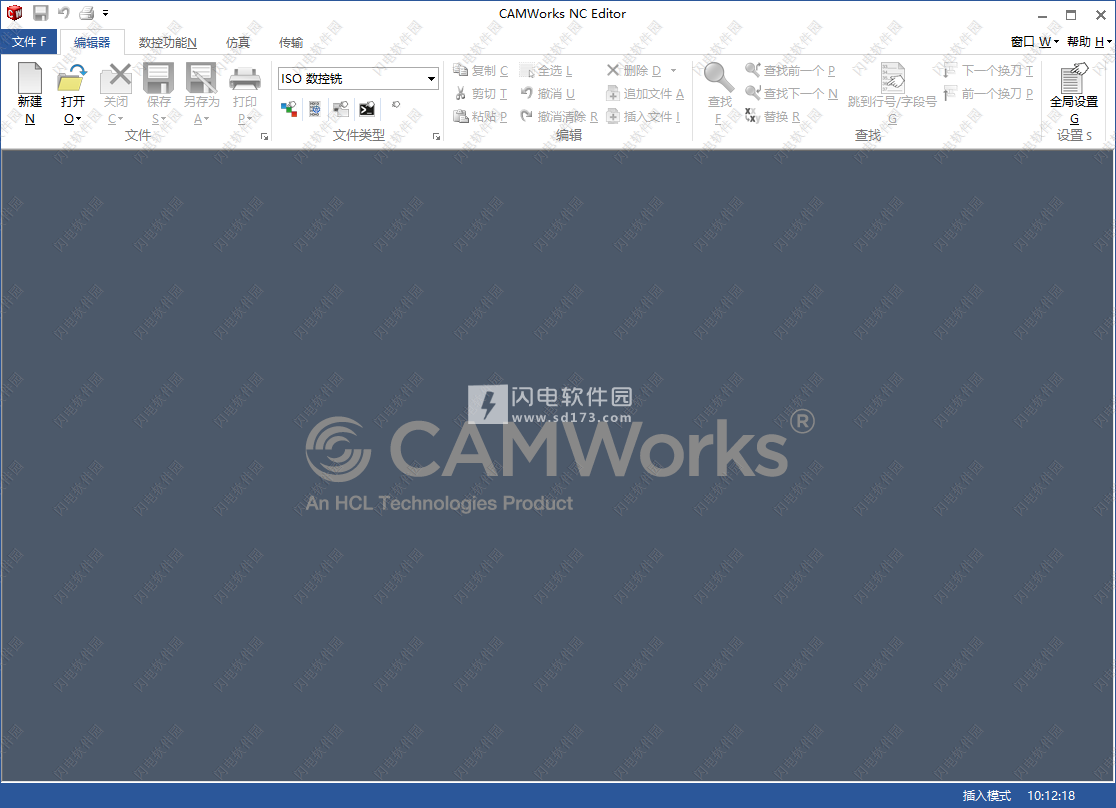Image resolution: width=1116 pixels, height=808 pixels.
Task: Expand the 删除 D dropdown arrow
Action: (x=673, y=70)
